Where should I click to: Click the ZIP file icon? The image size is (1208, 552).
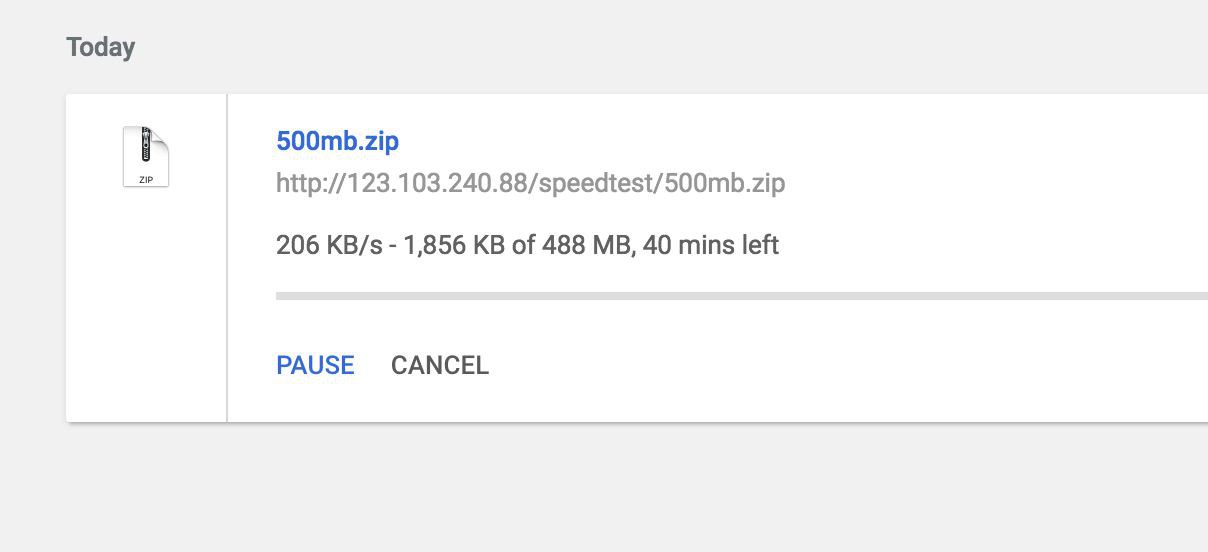coord(146,157)
